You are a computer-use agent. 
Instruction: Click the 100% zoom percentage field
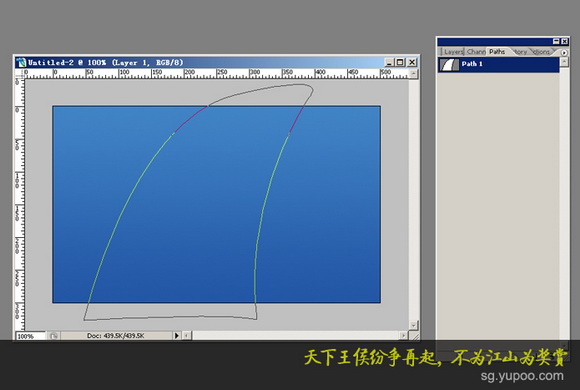pyautogui.click(x=31, y=336)
